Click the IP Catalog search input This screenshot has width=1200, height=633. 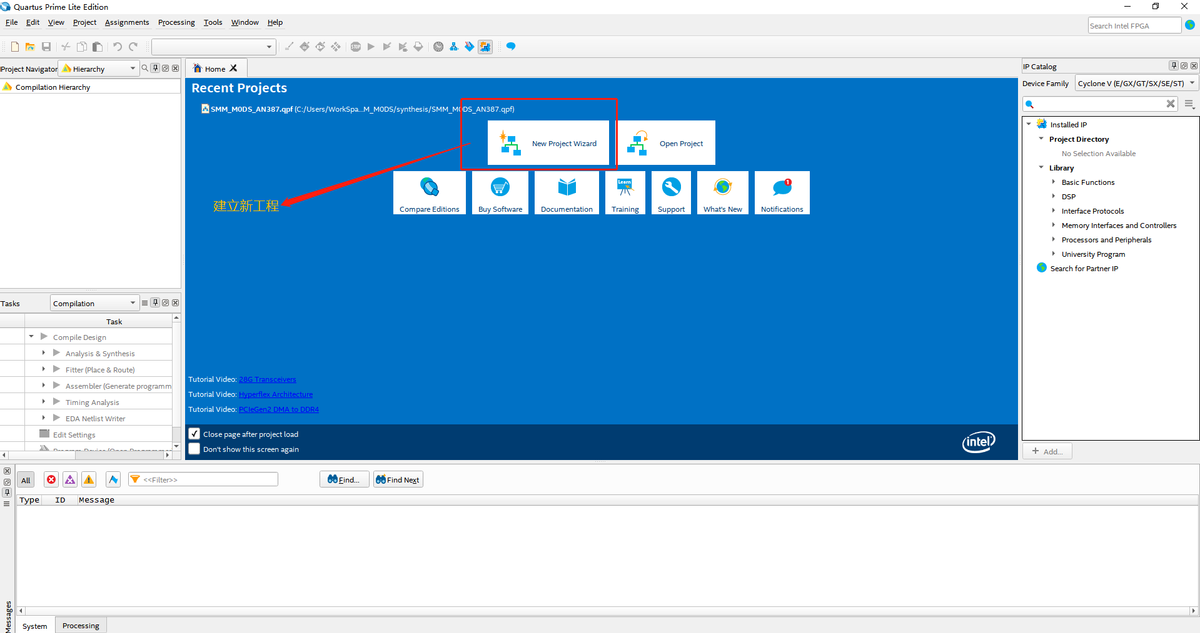tap(1100, 104)
